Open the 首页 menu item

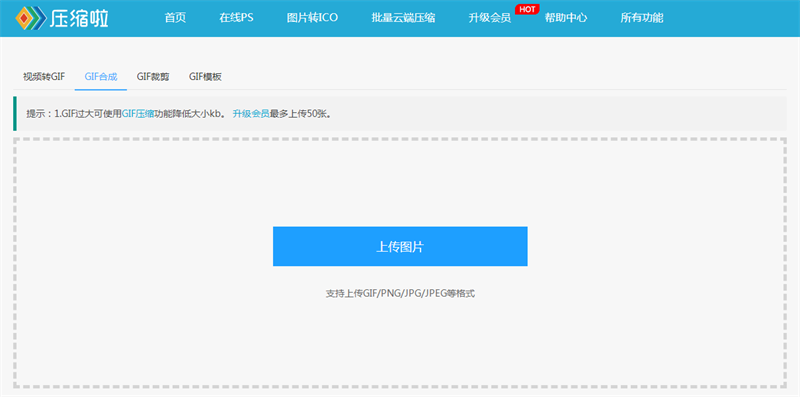(175, 18)
